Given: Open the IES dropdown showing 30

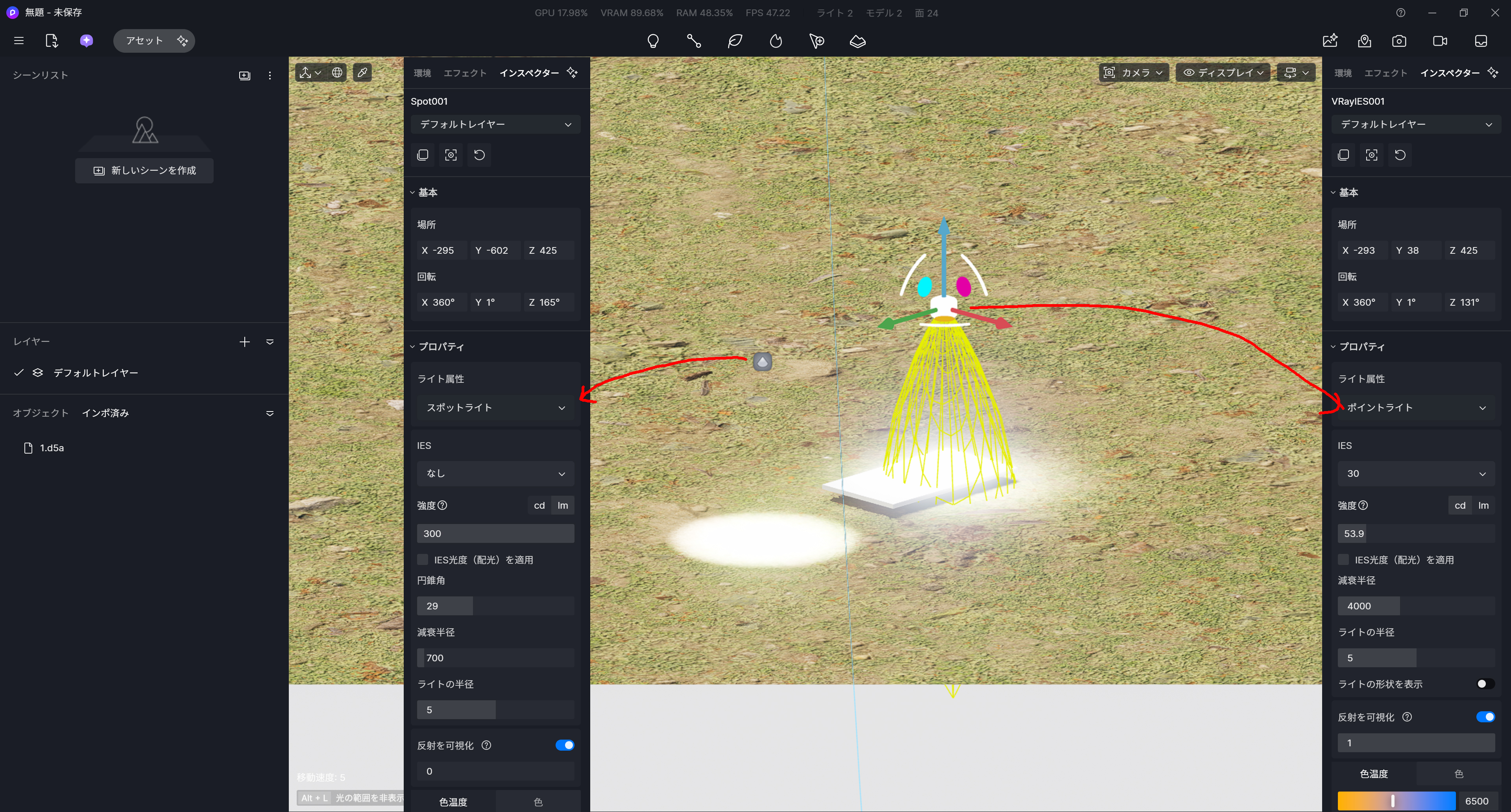Looking at the screenshot, I should click(1415, 473).
